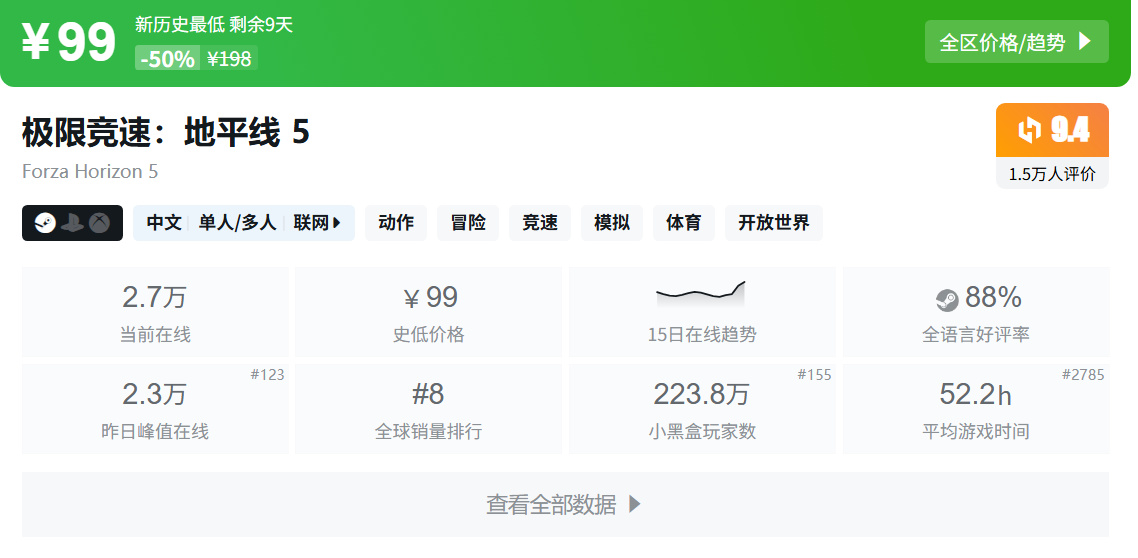Expand 查看全部数据 to view all data

click(565, 504)
